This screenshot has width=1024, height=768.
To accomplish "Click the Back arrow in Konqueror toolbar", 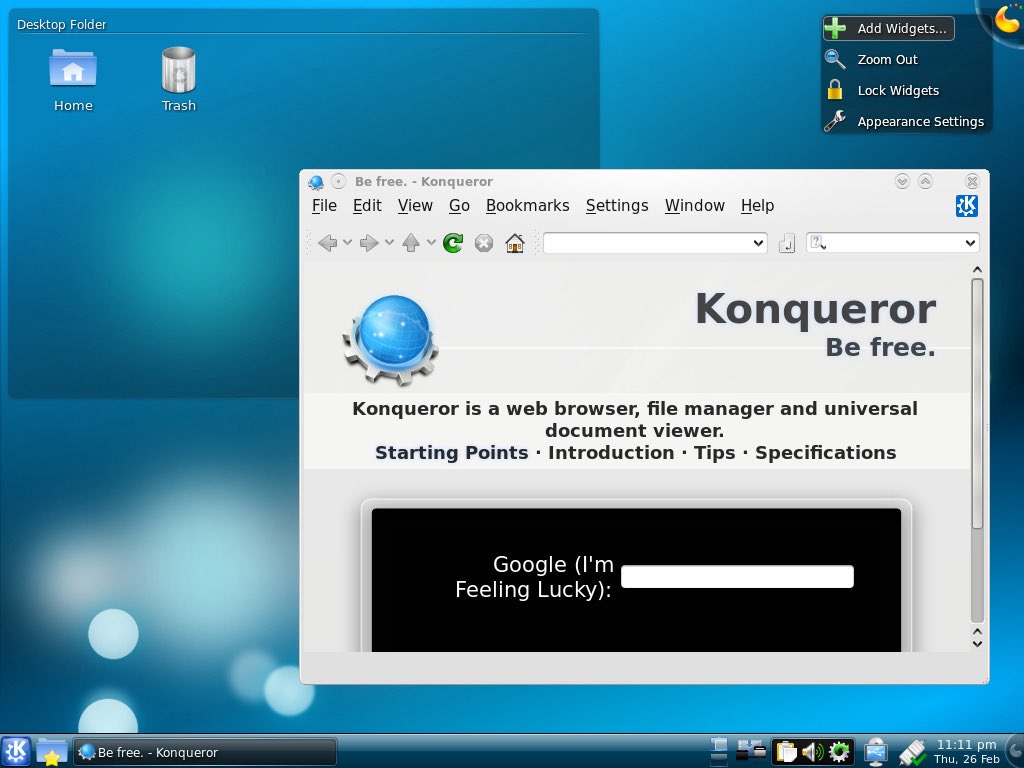I will 327,244.
